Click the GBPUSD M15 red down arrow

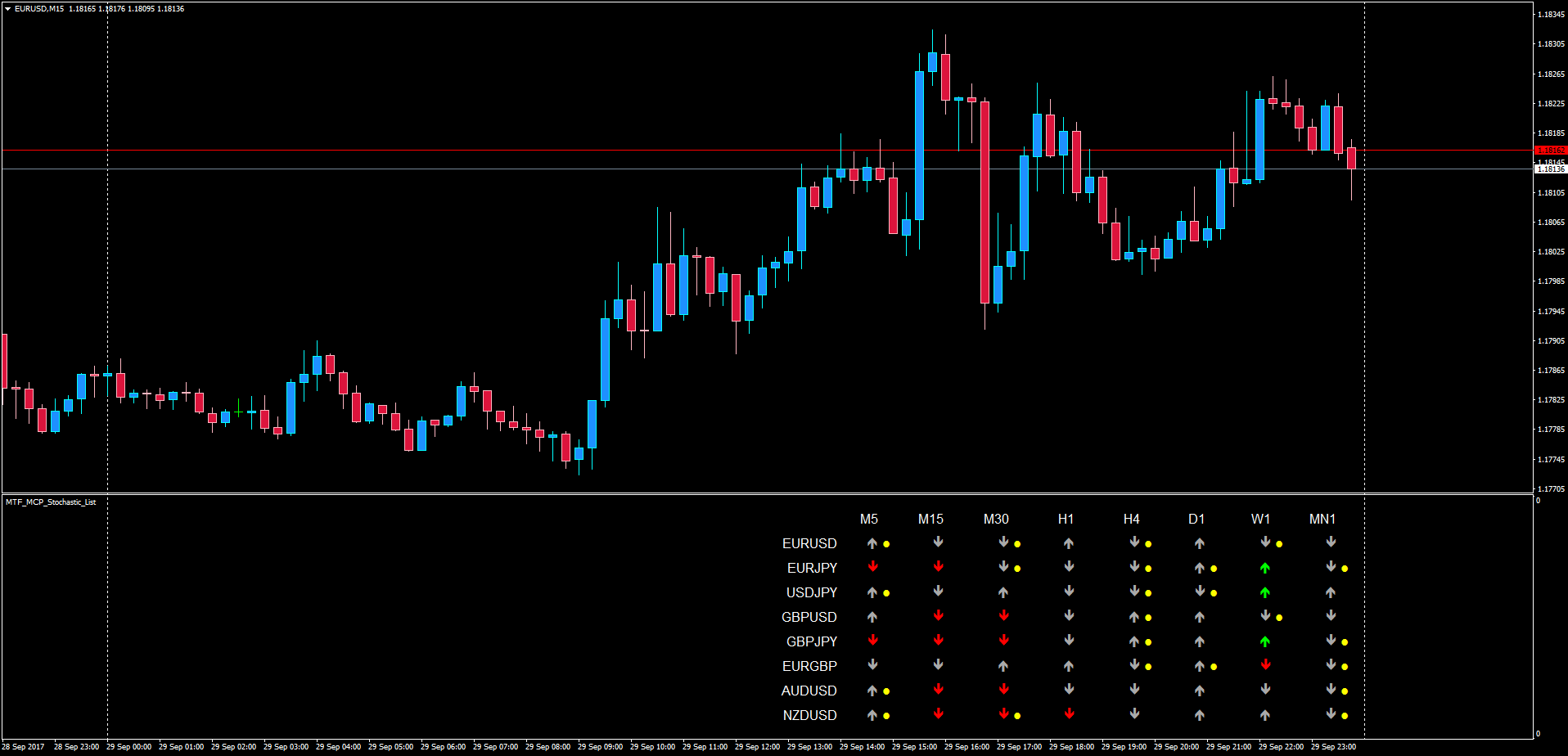(x=938, y=615)
